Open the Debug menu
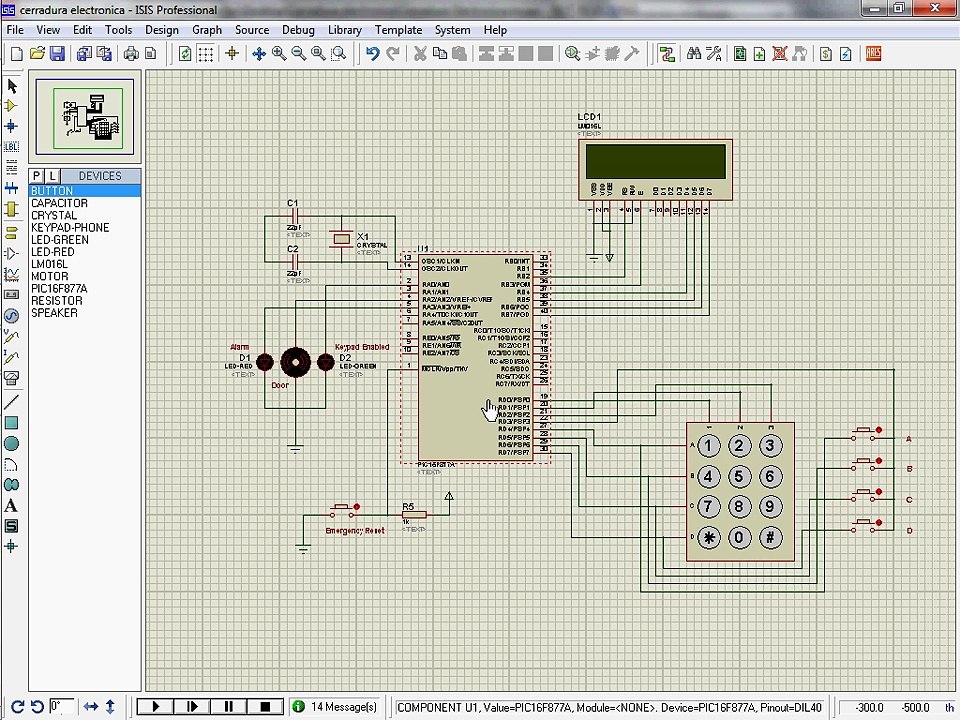Image resolution: width=960 pixels, height=720 pixels. 298,30
